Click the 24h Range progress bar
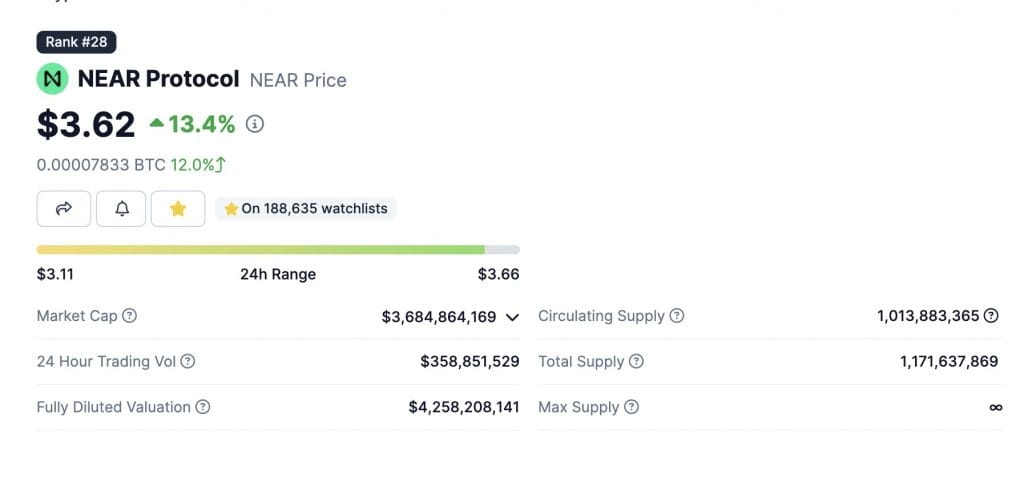 point(278,249)
